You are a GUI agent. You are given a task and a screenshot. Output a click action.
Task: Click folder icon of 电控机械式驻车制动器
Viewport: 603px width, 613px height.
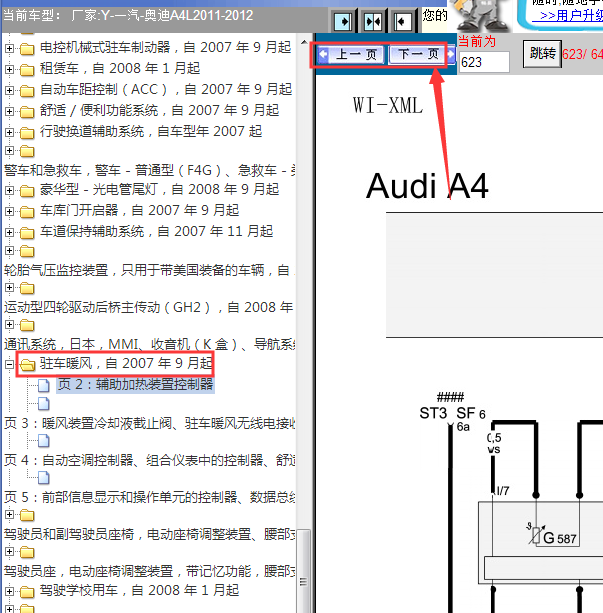27,49
